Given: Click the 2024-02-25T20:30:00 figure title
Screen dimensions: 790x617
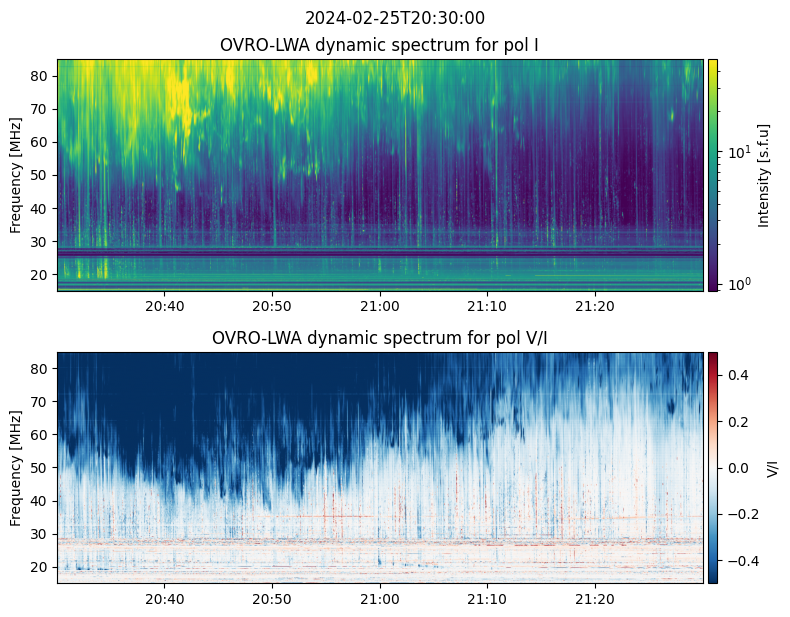Looking at the screenshot, I should [395, 18].
